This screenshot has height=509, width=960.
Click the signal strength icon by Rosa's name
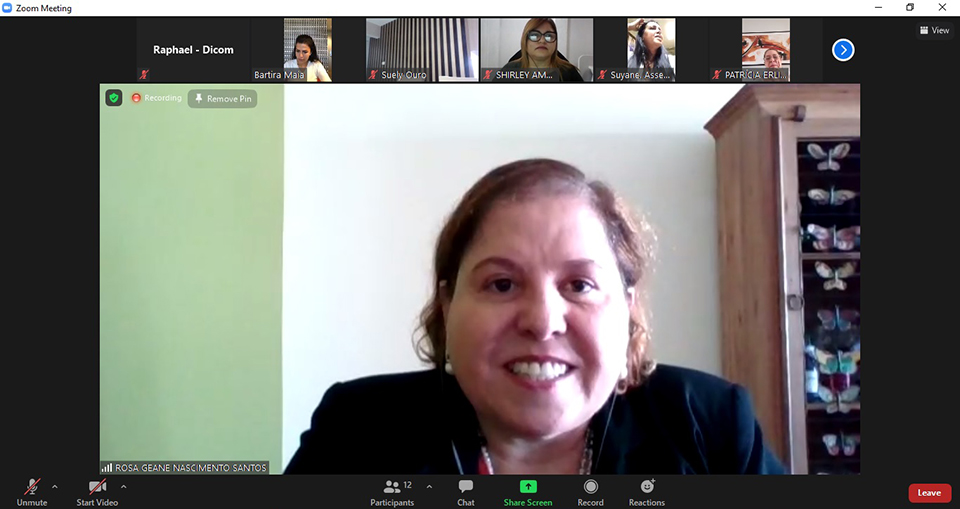coord(107,467)
